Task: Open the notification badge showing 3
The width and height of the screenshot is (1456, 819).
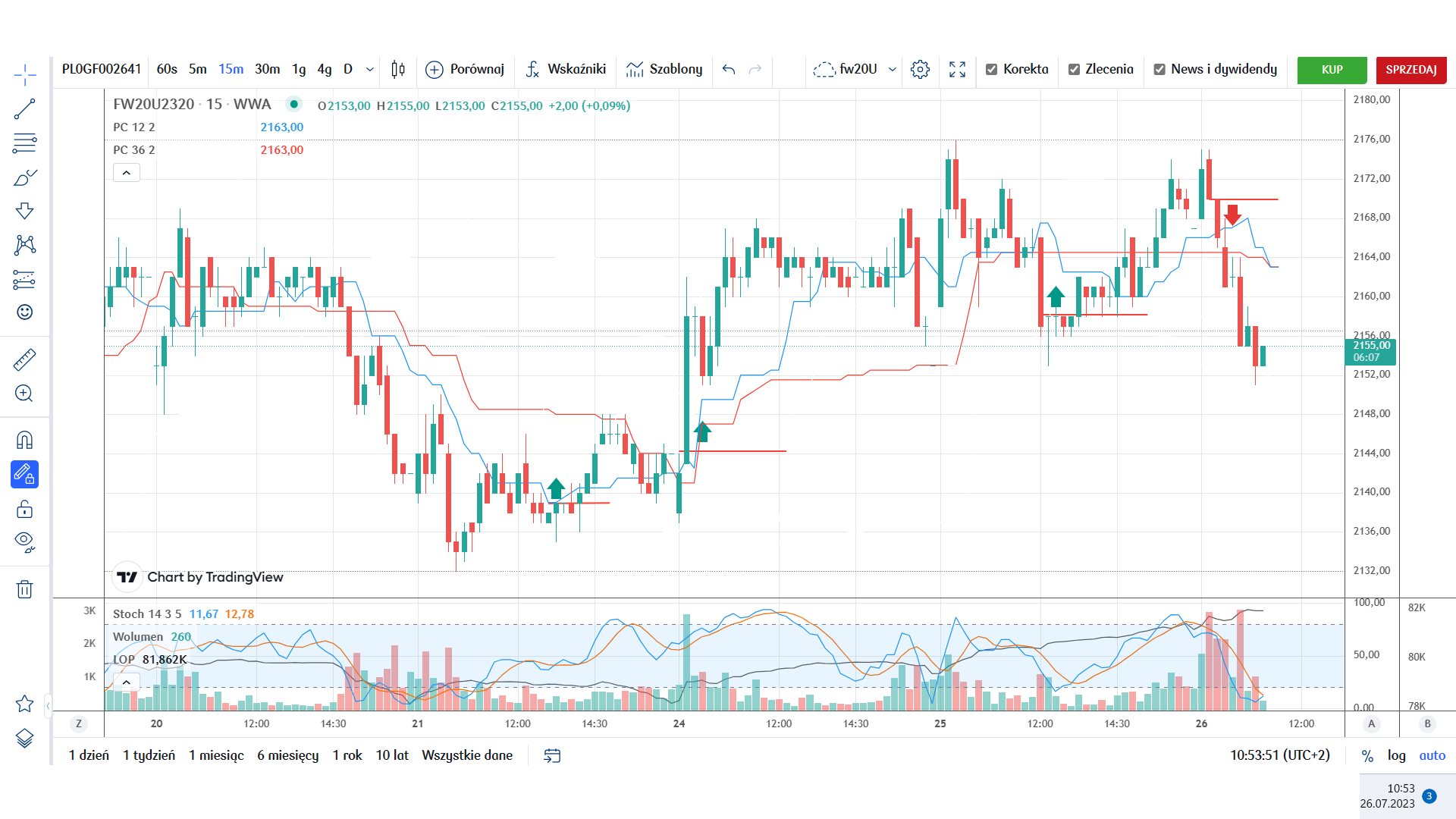Action: pos(1429,796)
